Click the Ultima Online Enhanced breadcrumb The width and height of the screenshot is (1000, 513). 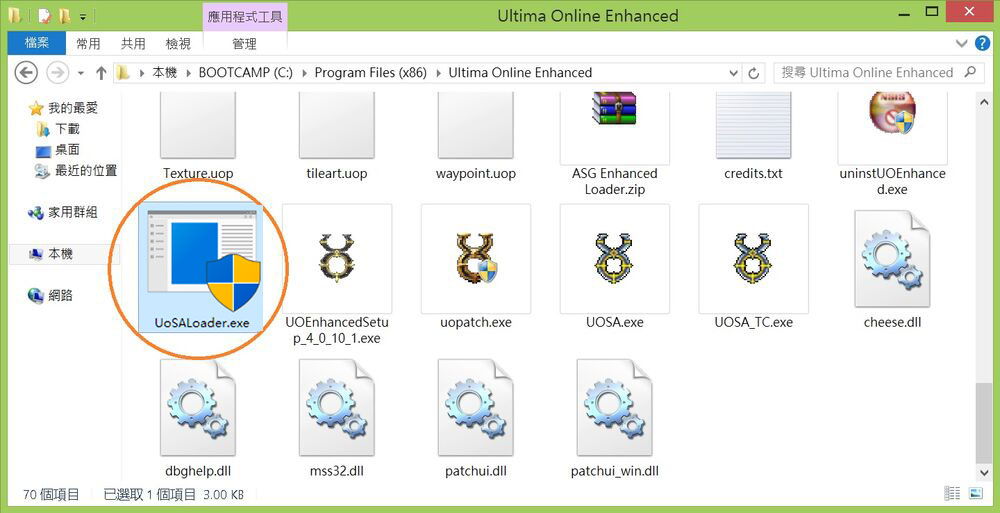pos(520,73)
